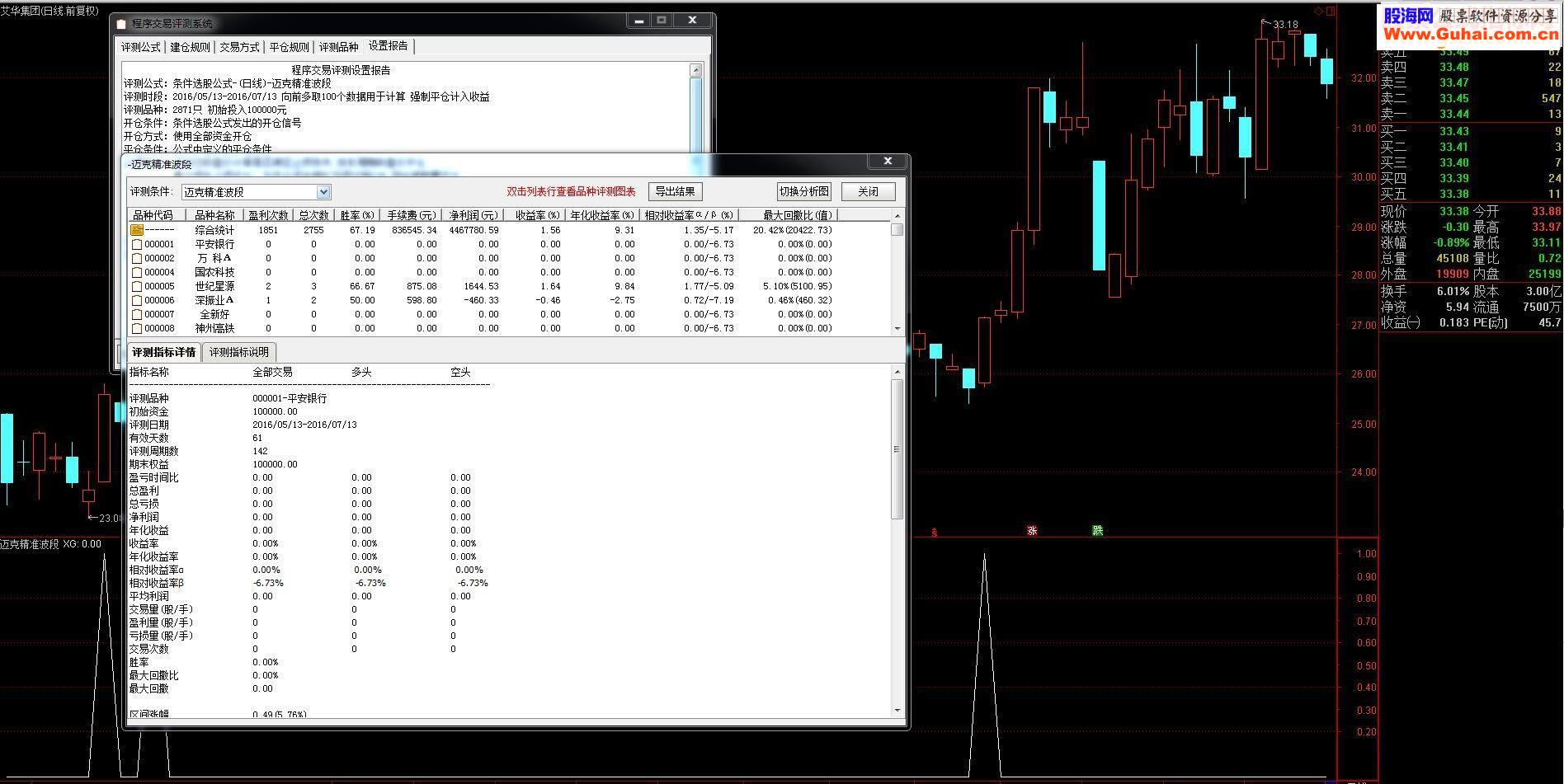Click the 20.42%(20422.73) drawdown value
This screenshot has height=784, width=1564.
pos(792,230)
